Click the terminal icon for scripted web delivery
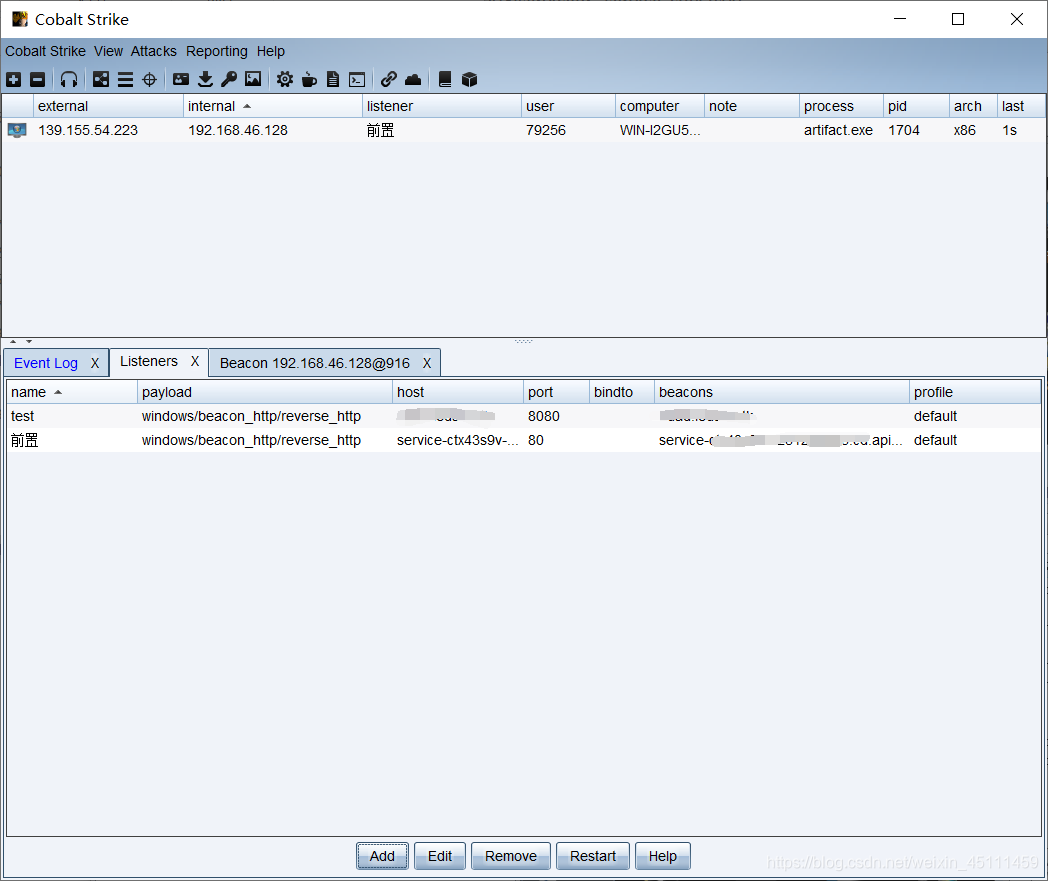The height and width of the screenshot is (881, 1048). (357, 80)
